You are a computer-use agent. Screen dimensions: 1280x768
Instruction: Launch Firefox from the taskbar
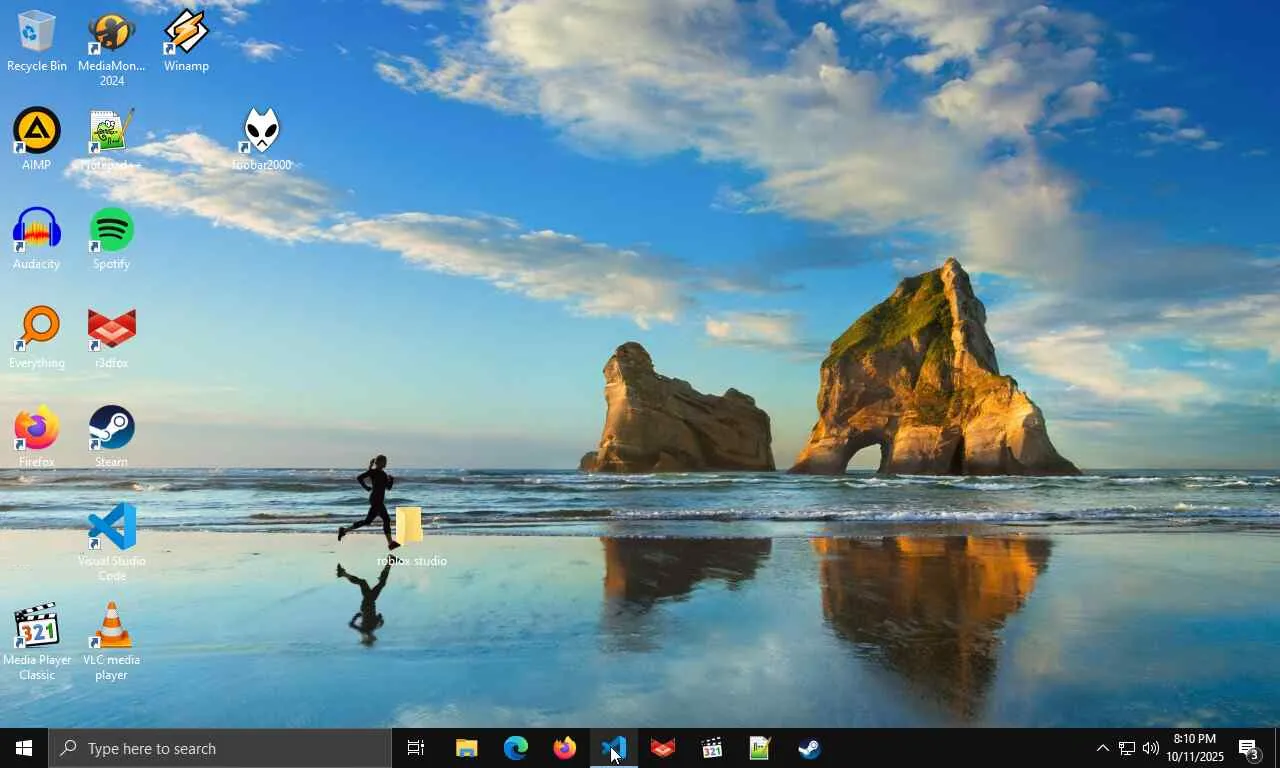[x=564, y=748]
